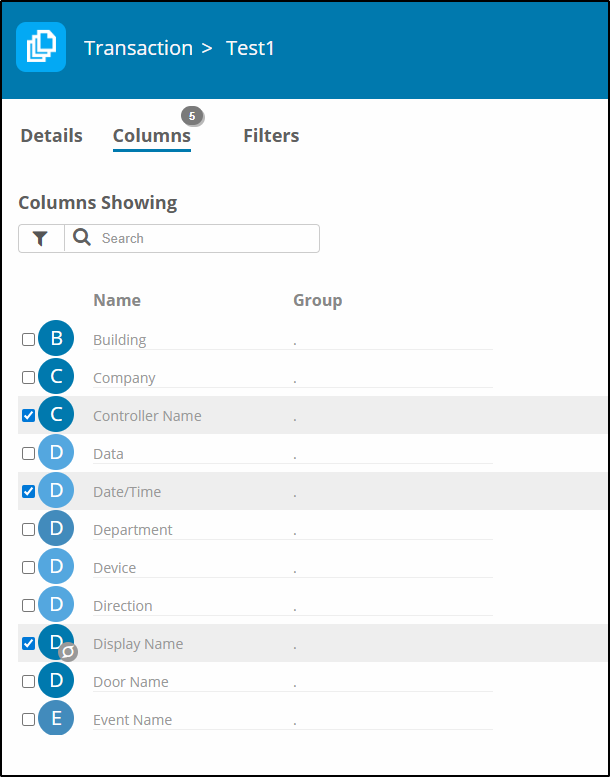Image resolution: width=610 pixels, height=777 pixels.
Task: Open the filter funnel icon
Action: tap(41, 239)
